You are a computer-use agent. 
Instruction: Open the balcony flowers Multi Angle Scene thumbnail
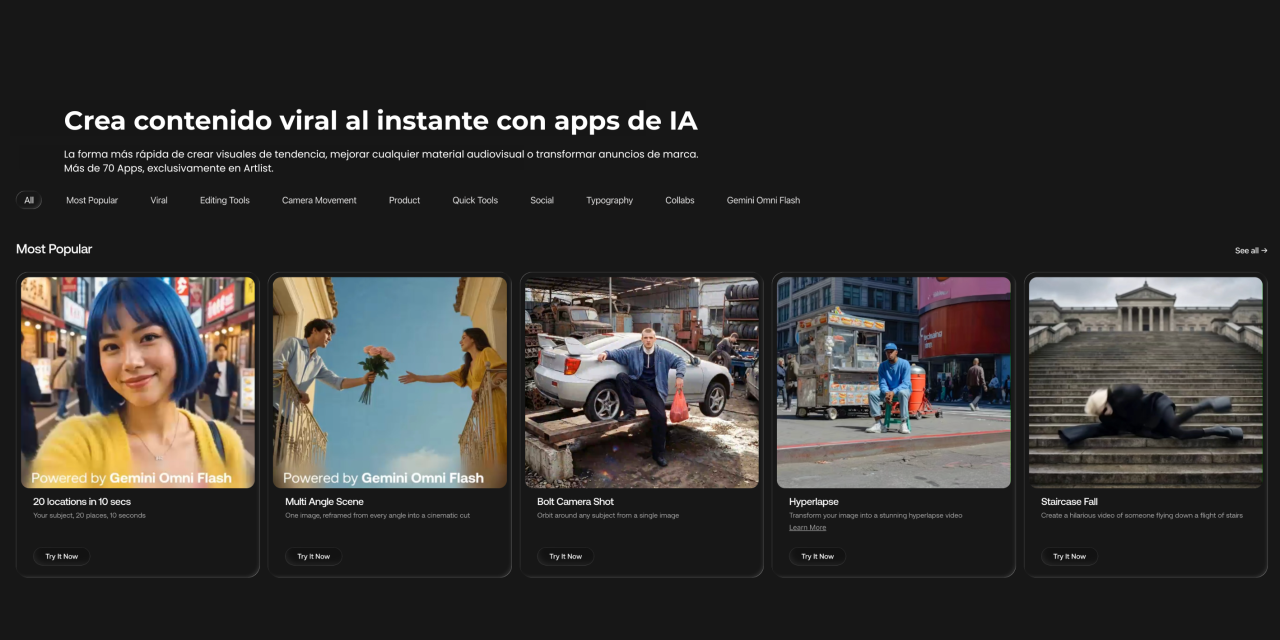tap(390, 382)
